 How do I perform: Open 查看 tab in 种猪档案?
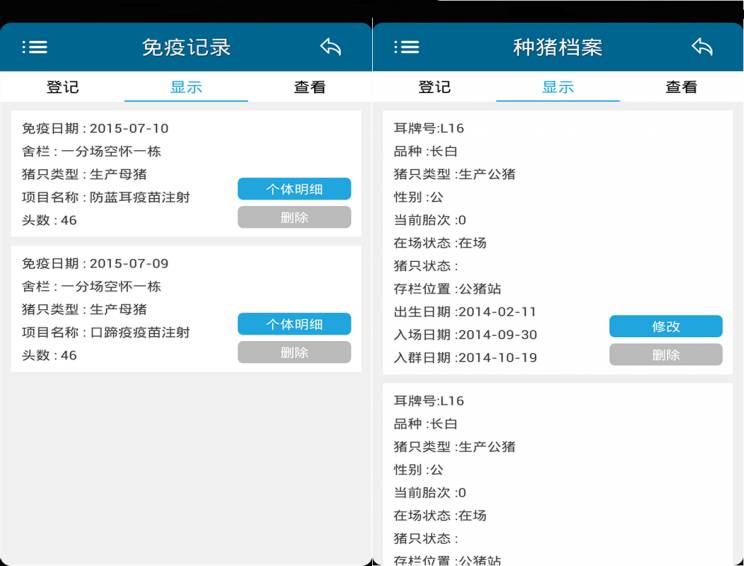(x=681, y=87)
